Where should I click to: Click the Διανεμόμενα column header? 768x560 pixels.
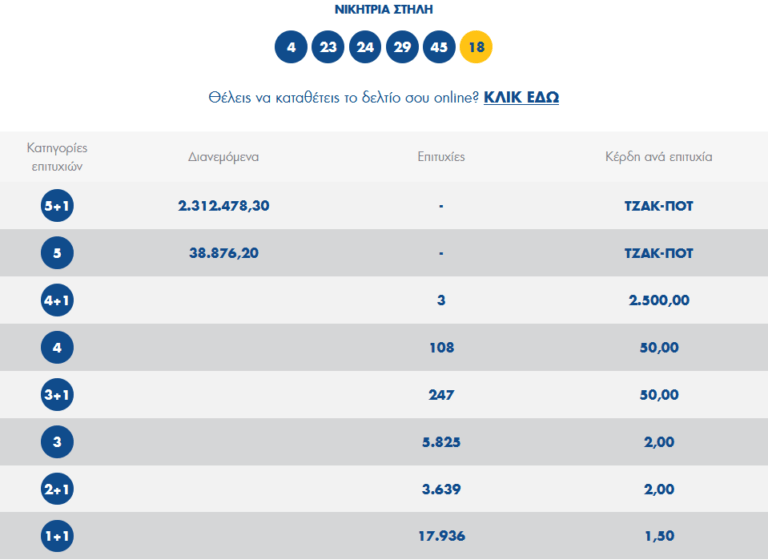pyautogui.click(x=224, y=157)
